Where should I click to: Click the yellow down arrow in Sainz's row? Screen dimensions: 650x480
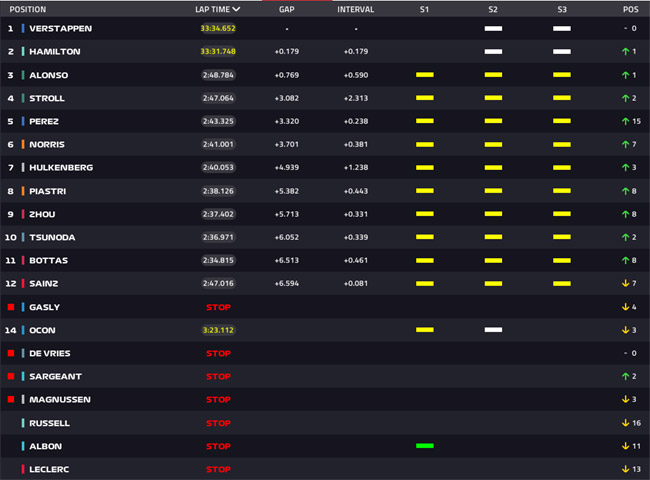[626, 283]
